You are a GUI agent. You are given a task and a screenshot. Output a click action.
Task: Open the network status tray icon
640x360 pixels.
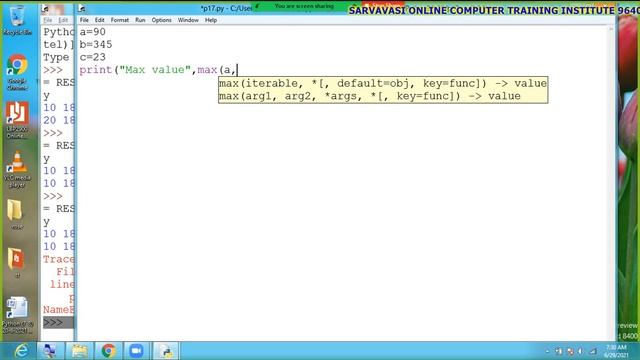pyautogui.click(x=593, y=351)
